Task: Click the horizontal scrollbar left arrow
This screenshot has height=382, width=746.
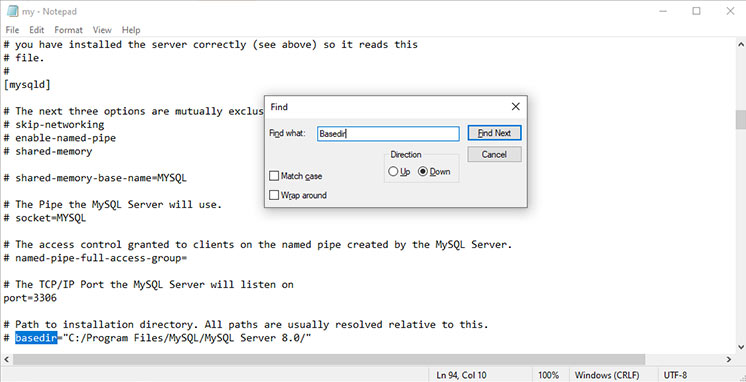Action: (x=6, y=359)
